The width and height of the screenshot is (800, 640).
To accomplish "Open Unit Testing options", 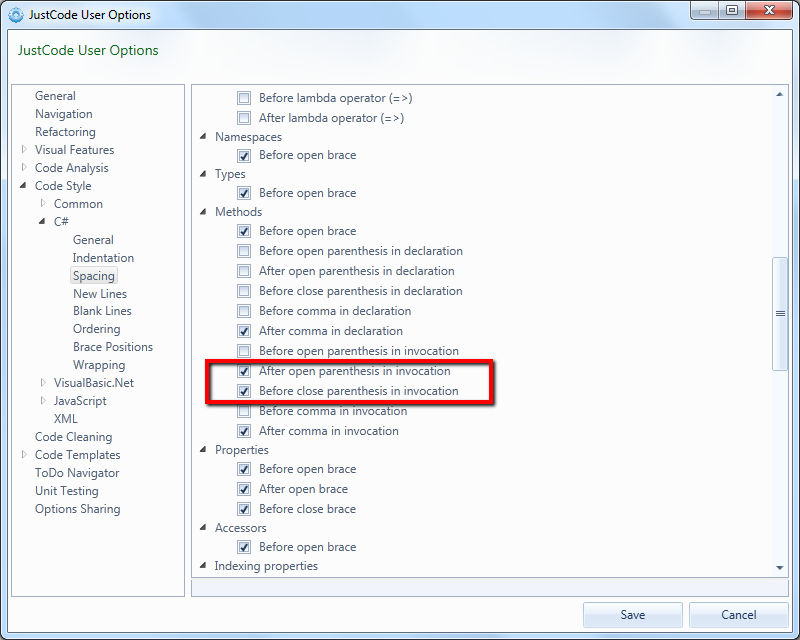I will pyautogui.click(x=67, y=491).
